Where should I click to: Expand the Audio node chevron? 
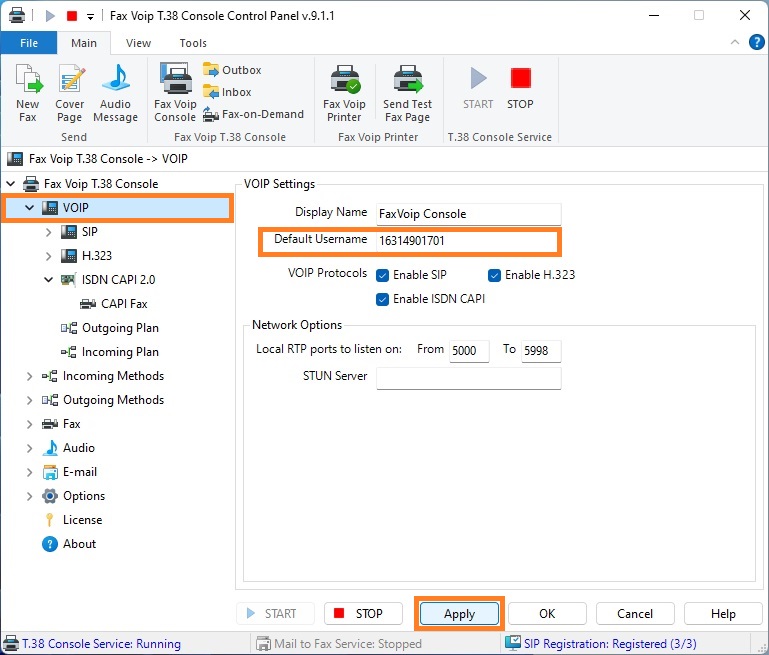click(29, 448)
